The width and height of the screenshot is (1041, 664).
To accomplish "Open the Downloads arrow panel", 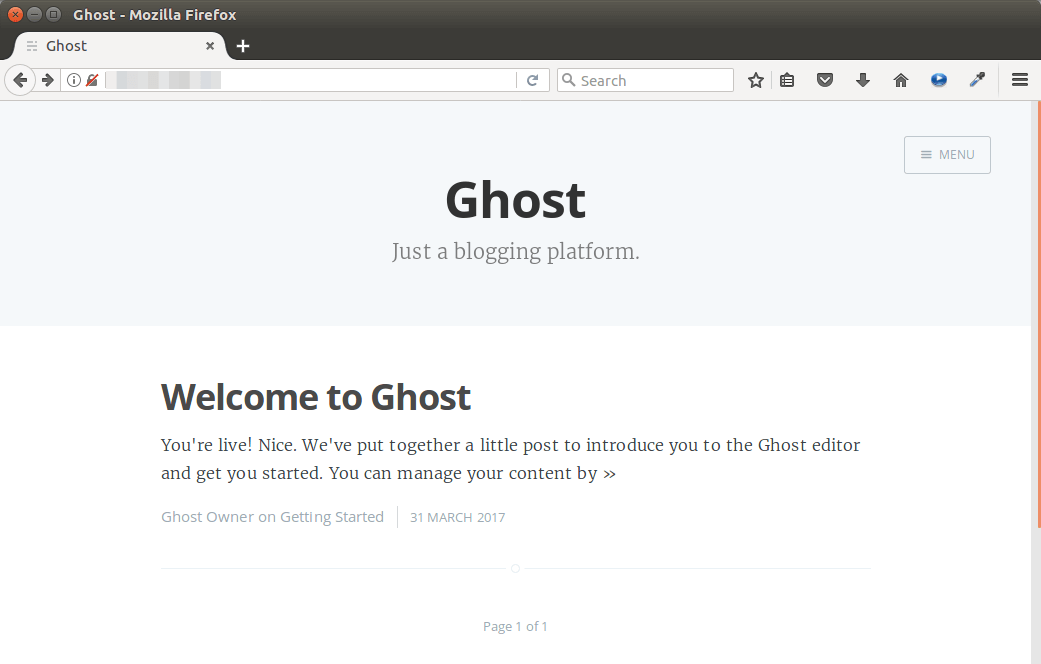I will pyautogui.click(x=863, y=80).
